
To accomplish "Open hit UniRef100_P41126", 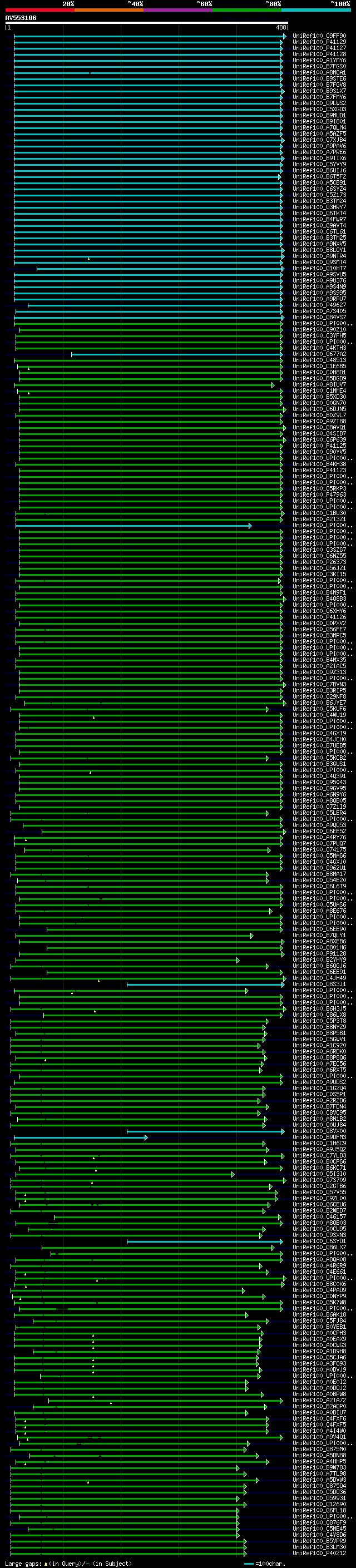I will click(x=319, y=617).
